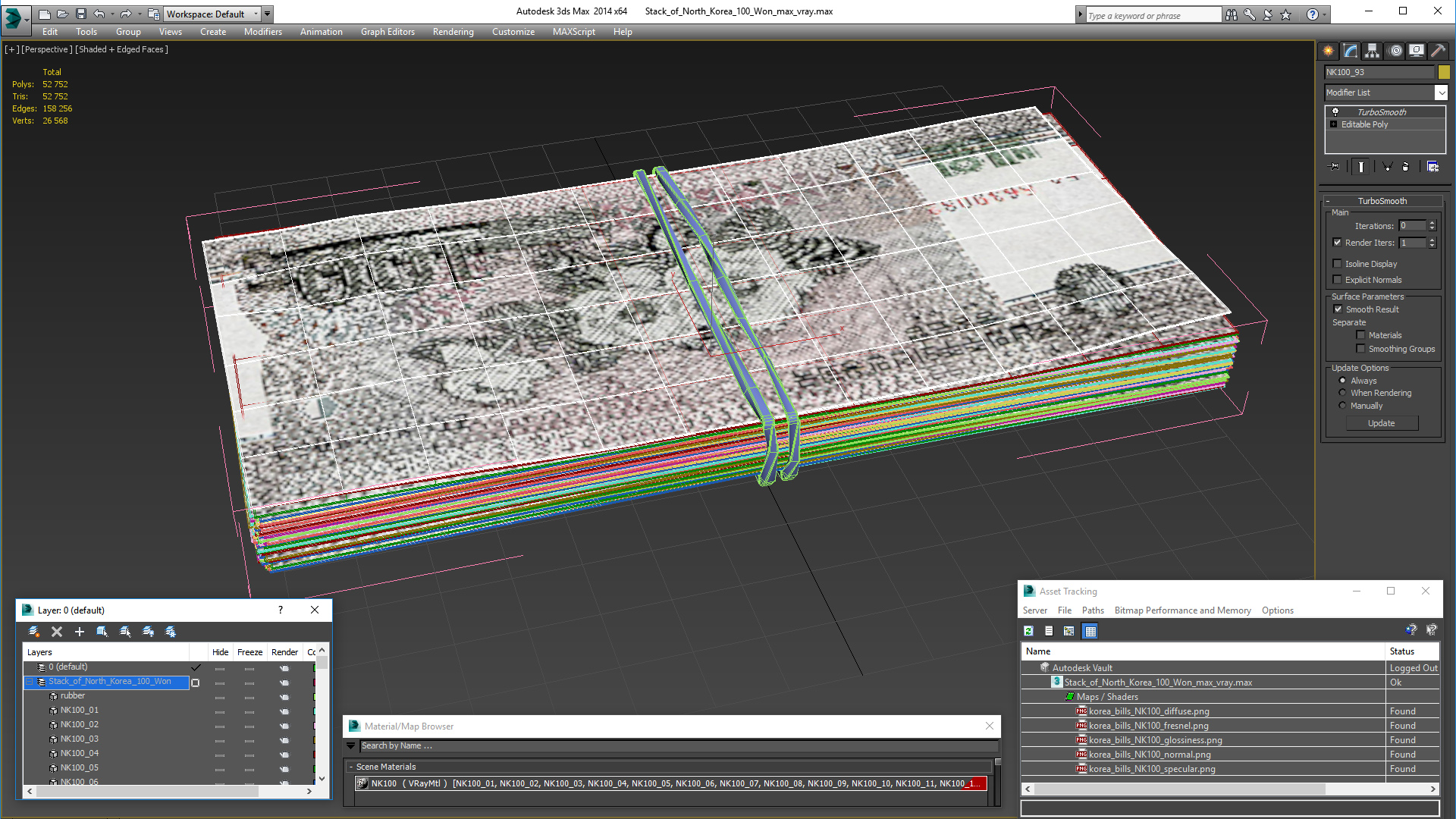Viewport: 1456px width, 819px height.
Task: Click the binoculars search icon
Action: coord(1232,14)
